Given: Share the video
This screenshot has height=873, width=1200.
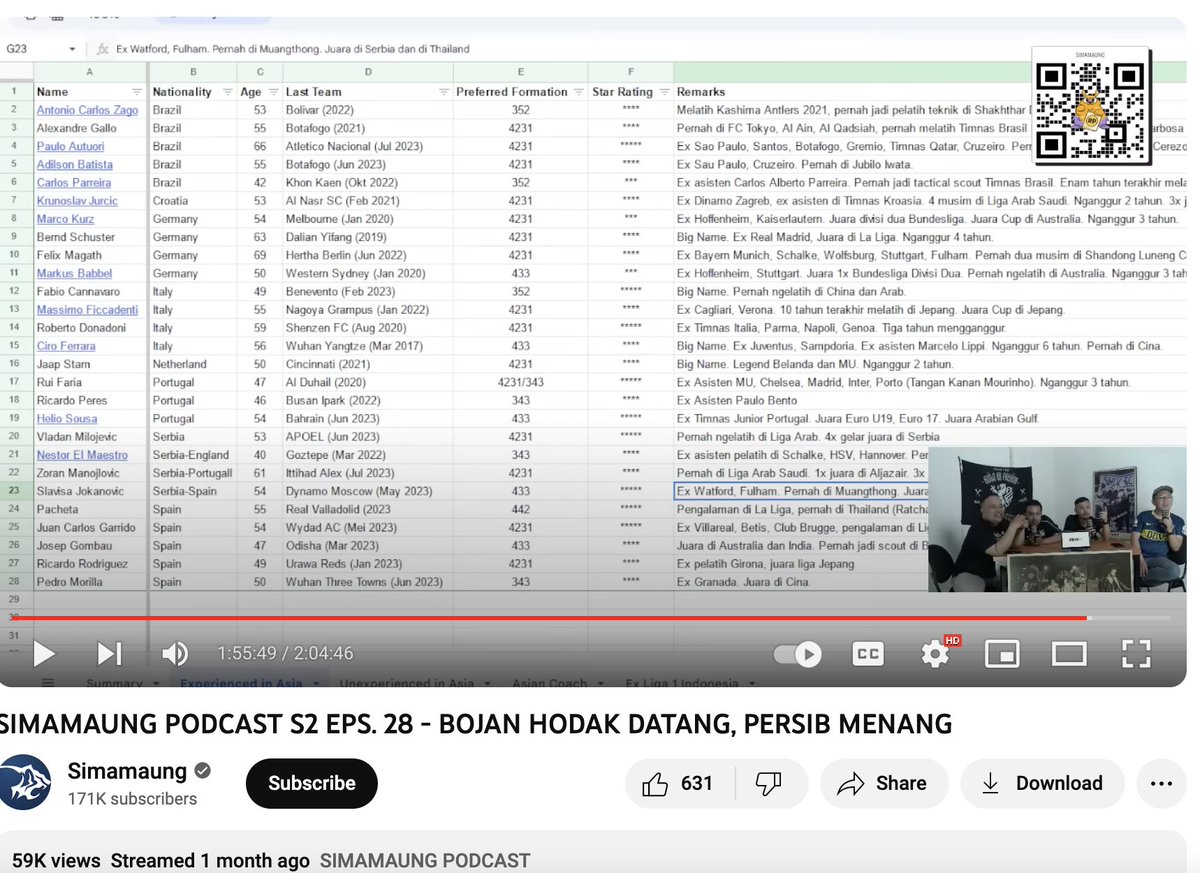Looking at the screenshot, I should 883,783.
